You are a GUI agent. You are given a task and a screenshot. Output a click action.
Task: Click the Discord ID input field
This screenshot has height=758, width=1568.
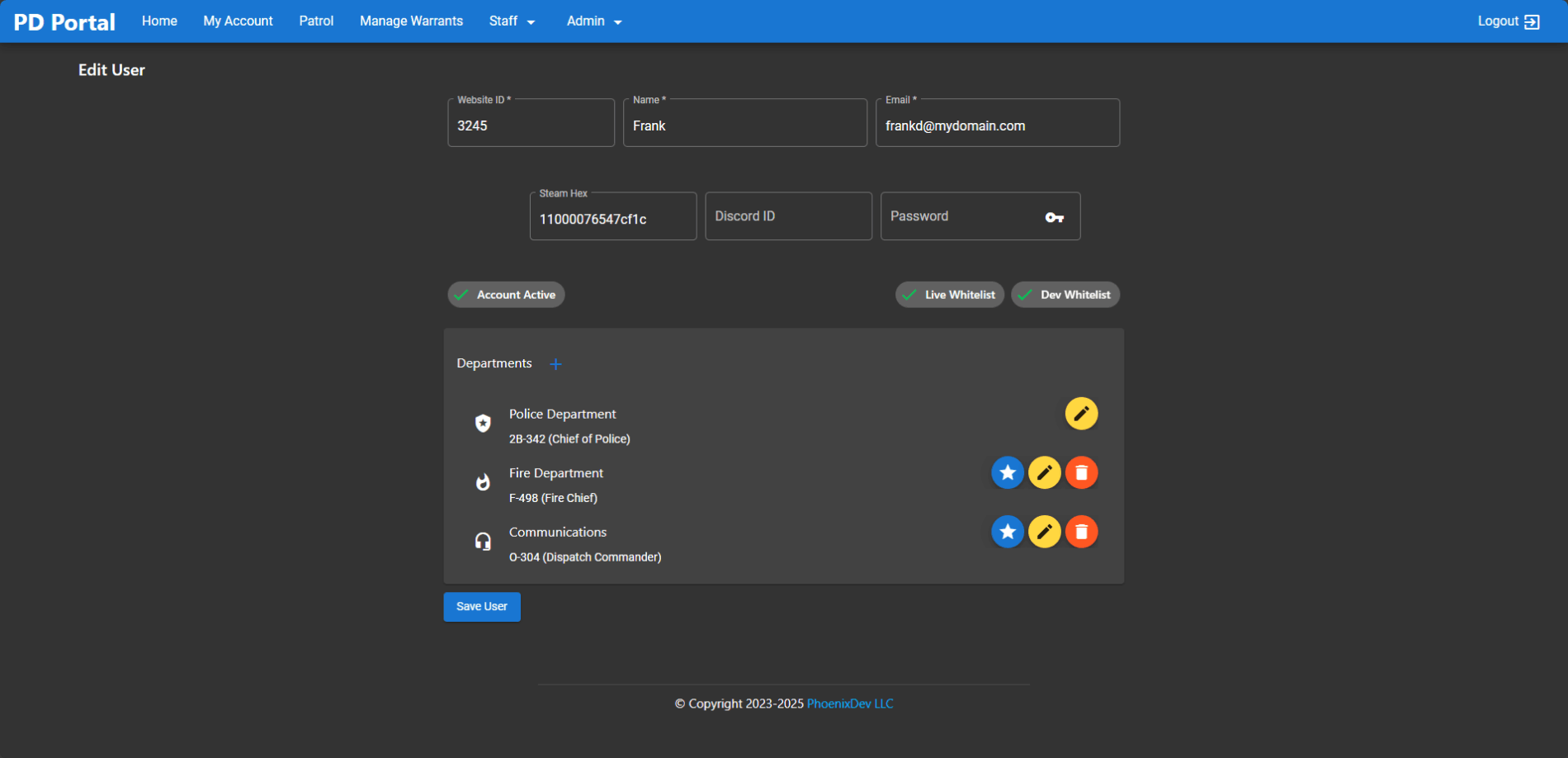[787, 216]
